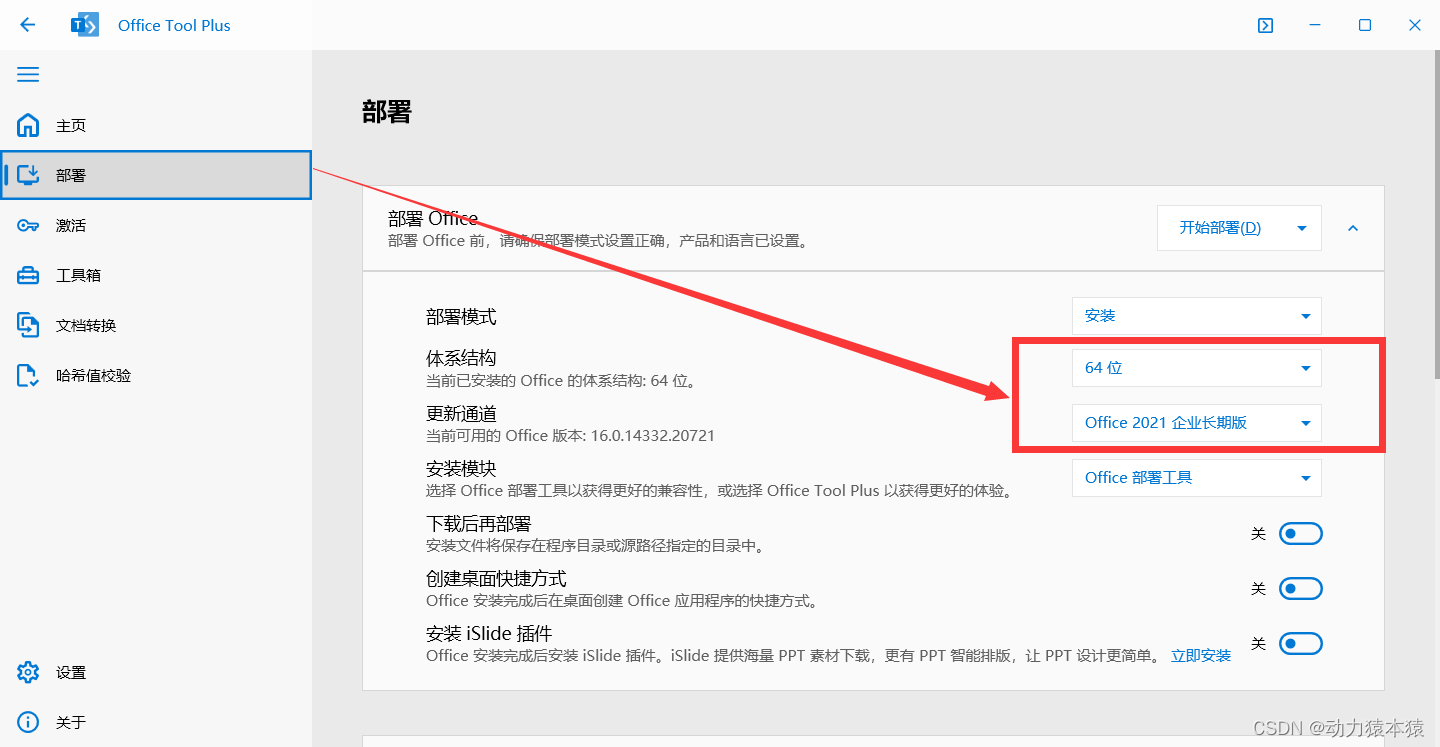Go to 主页 page
Viewport: 1440px width, 747px height.
click(x=156, y=125)
